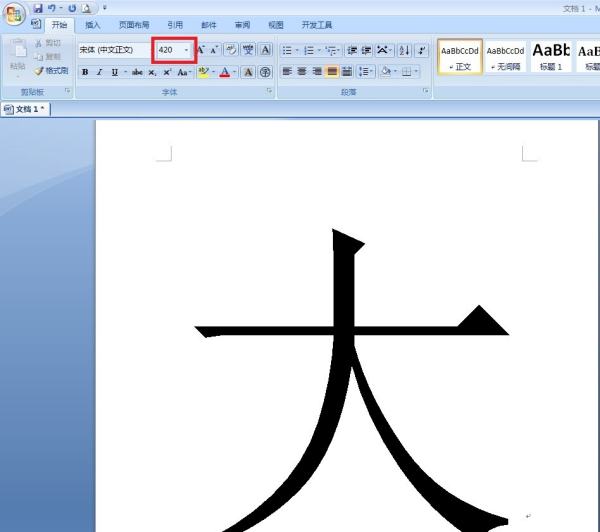The width and height of the screenshot is (600, 532).
Task: Grow the font with the larger A
Action: tap(201, 50)
